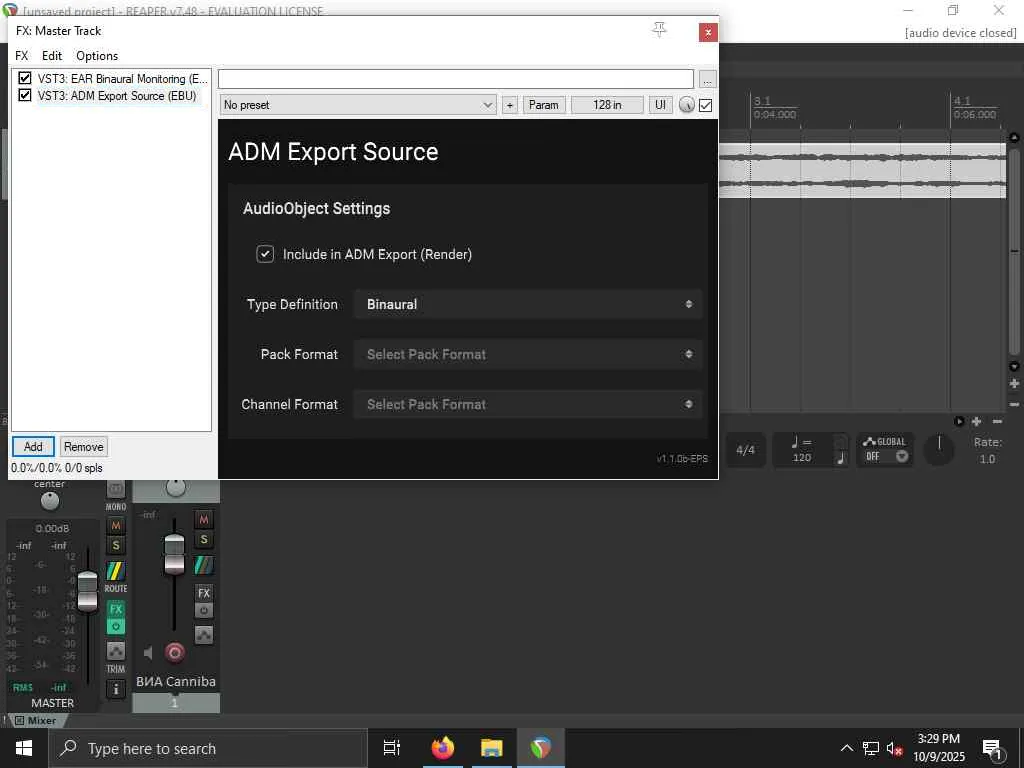Open the master track ROUTE icon
The image size is (1024, 768).
(116, 570)
